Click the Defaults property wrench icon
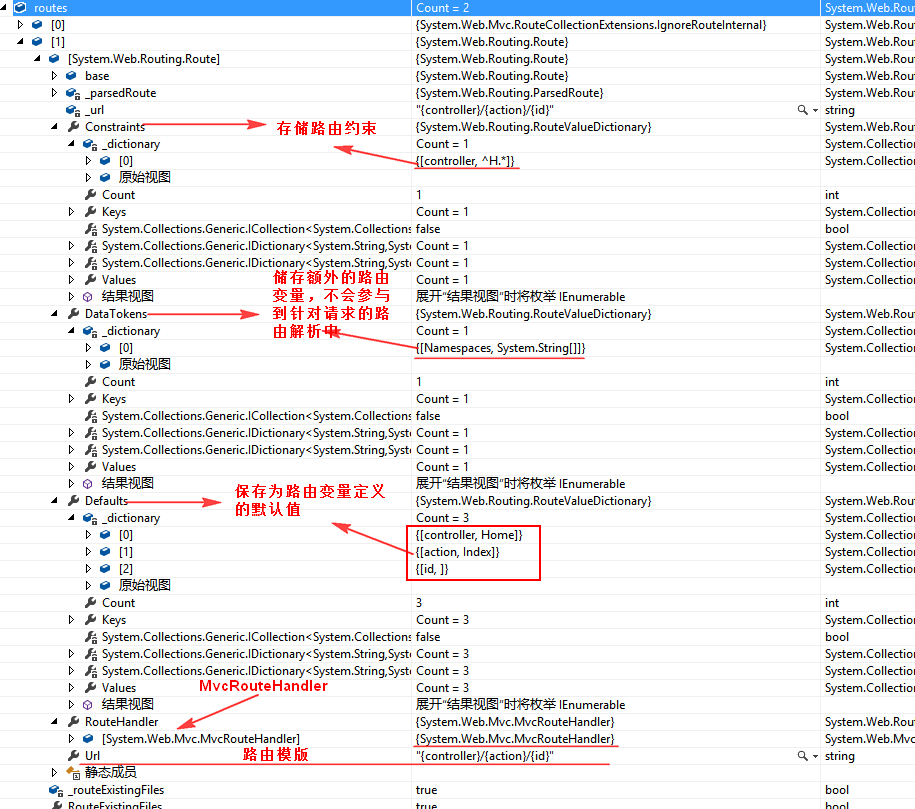Image resolution: width=915 pixels, height=809 pixels. pyautogui.click(x=73, y=500)
